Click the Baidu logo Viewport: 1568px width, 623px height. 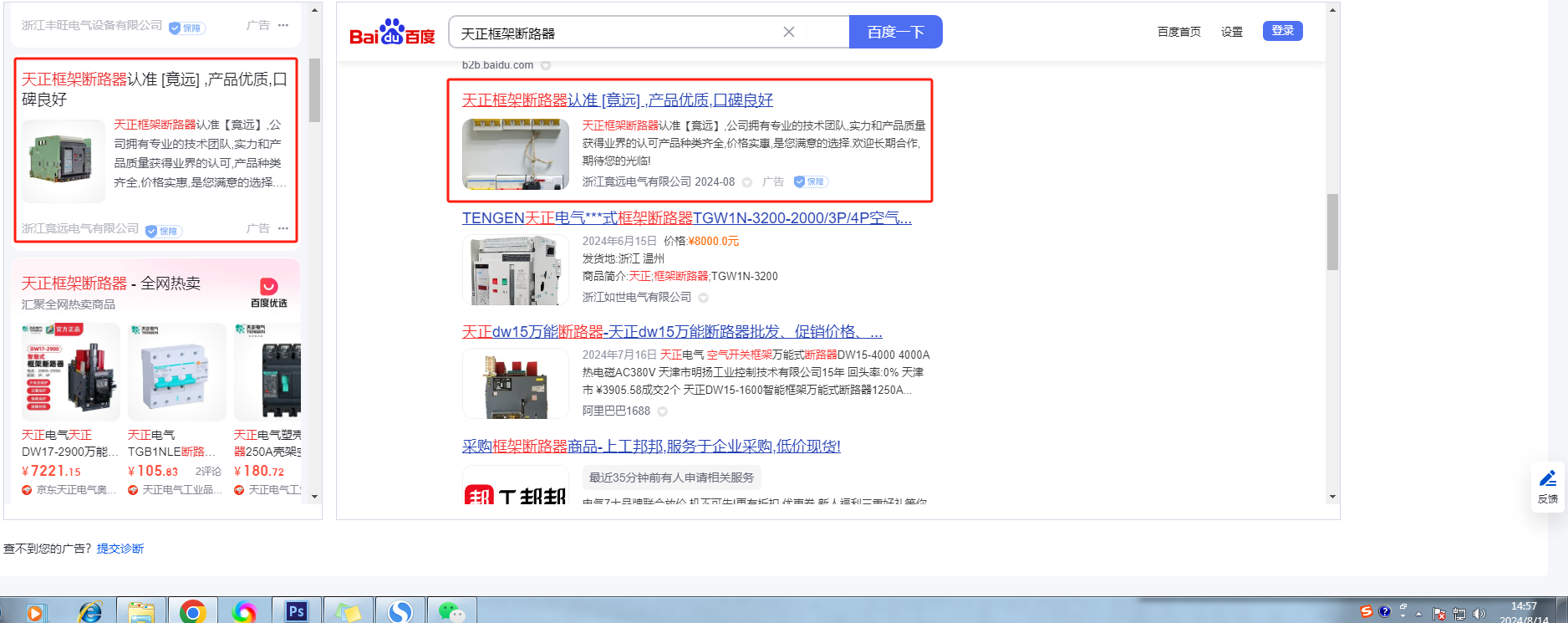pyautogui.click(x=392, y=33)
